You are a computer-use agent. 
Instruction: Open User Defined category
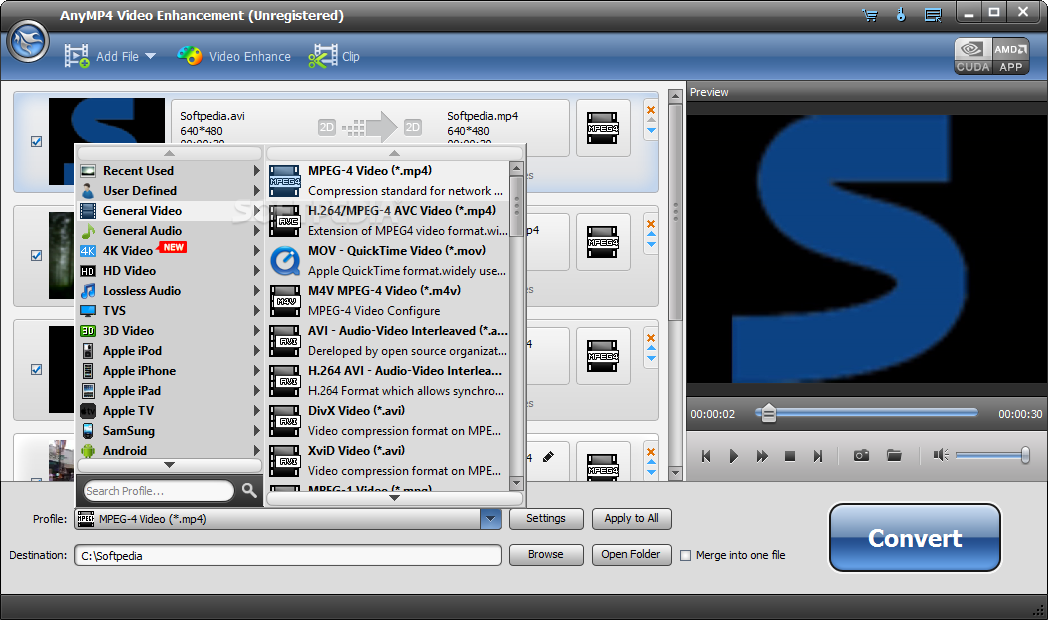[x=170, y=190]
